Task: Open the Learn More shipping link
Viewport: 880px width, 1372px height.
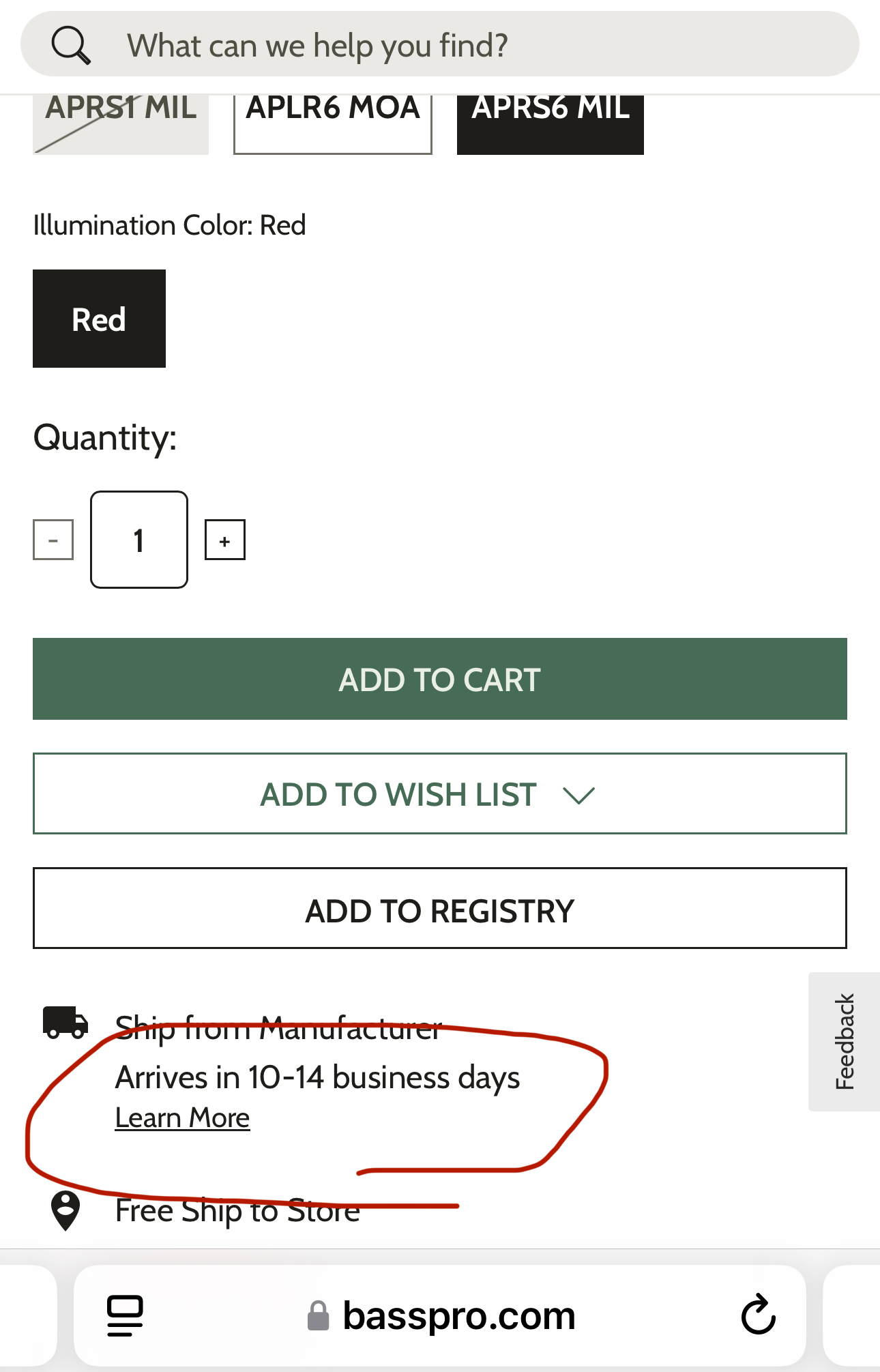Action: click(182, 1118)
